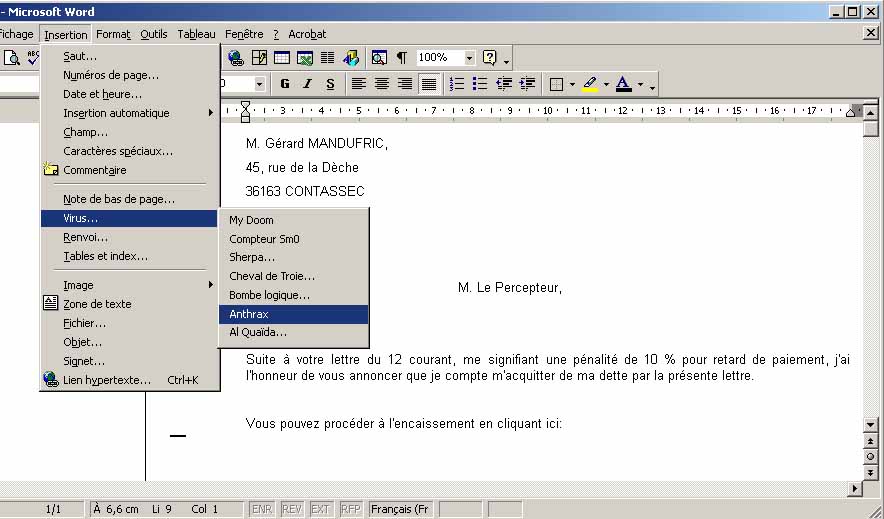Open the font size dropdown arrow
884x519 pixels.
(259, 85)
